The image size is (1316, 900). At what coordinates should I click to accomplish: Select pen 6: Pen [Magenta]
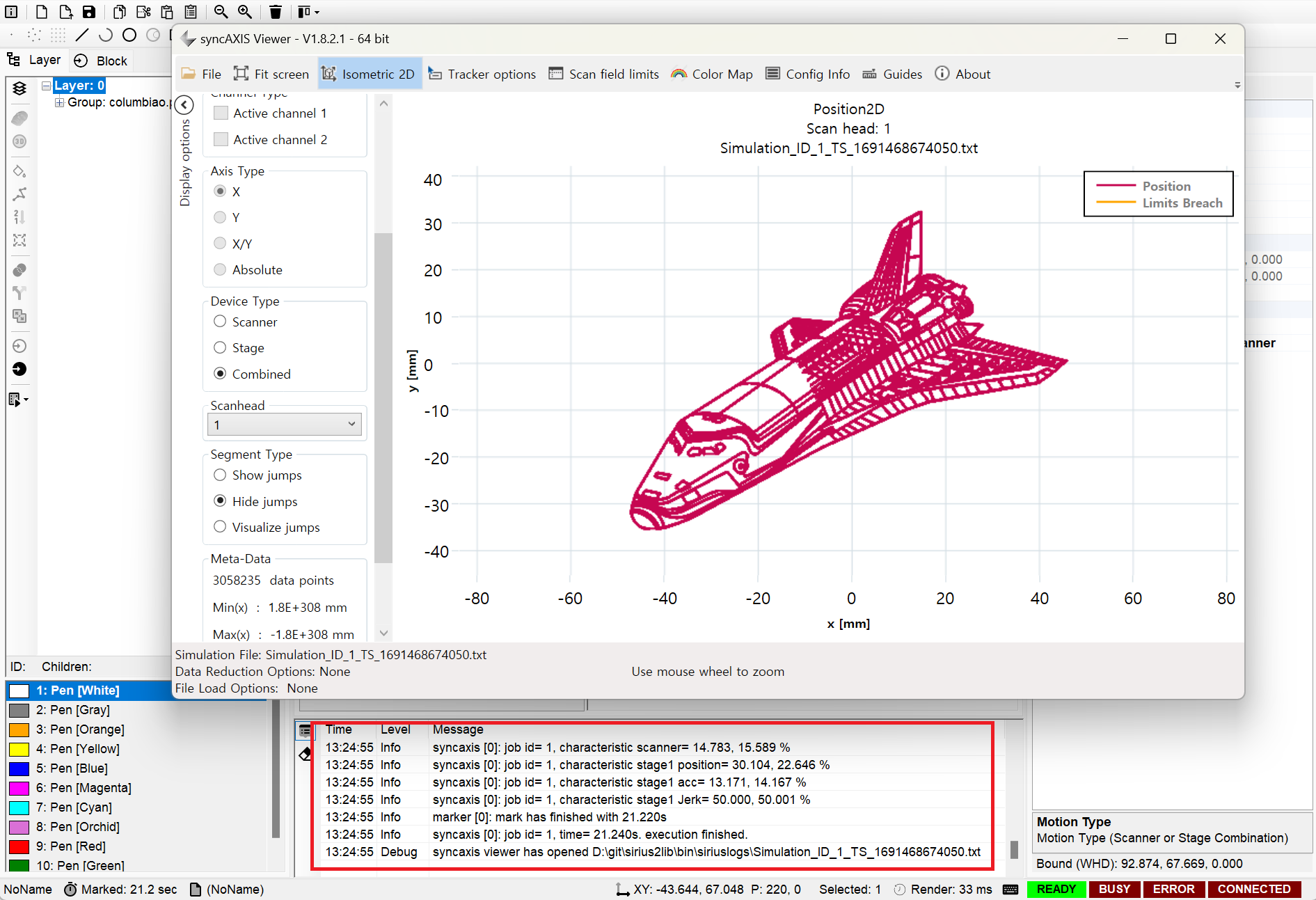84,787
